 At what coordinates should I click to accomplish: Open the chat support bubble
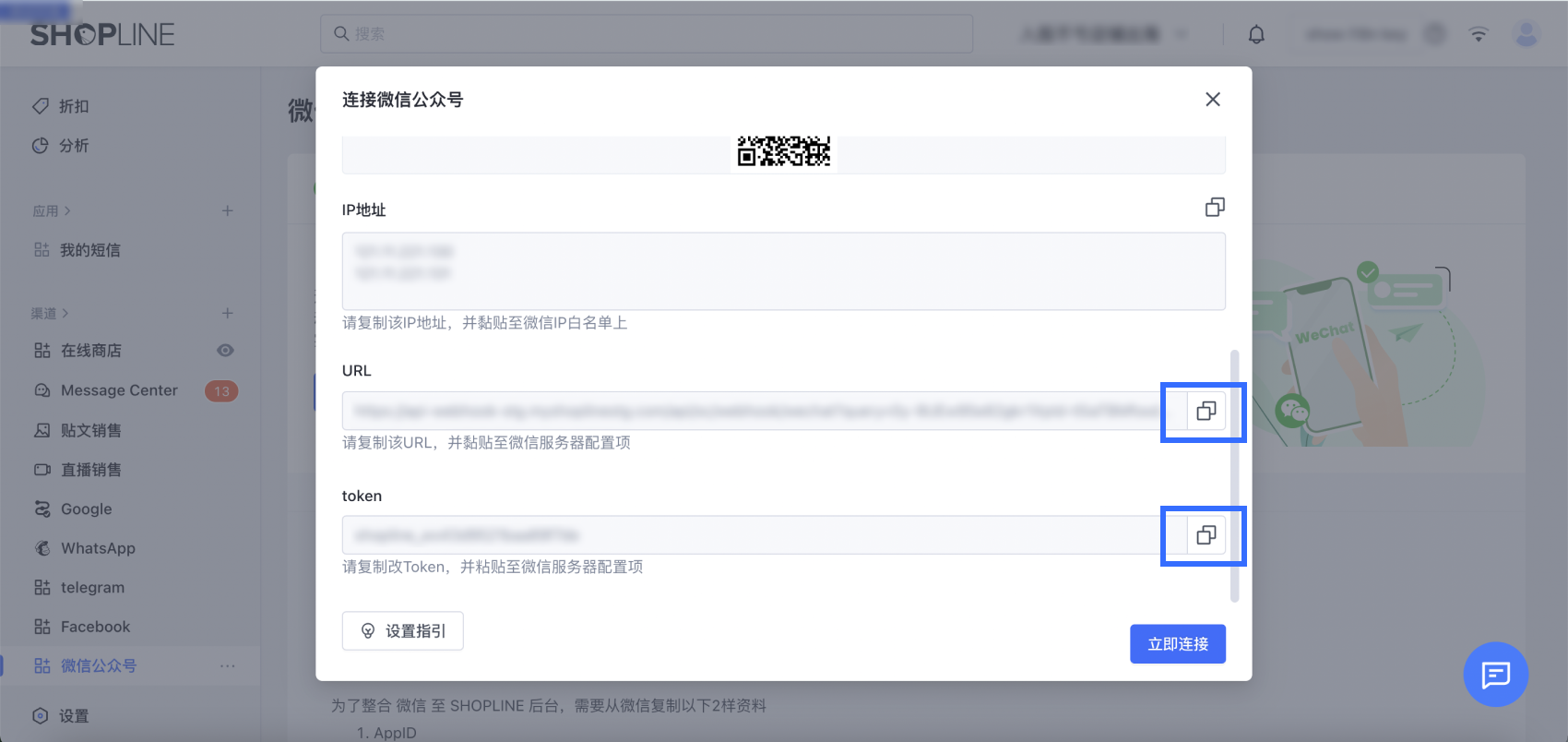coord(1495,675)
